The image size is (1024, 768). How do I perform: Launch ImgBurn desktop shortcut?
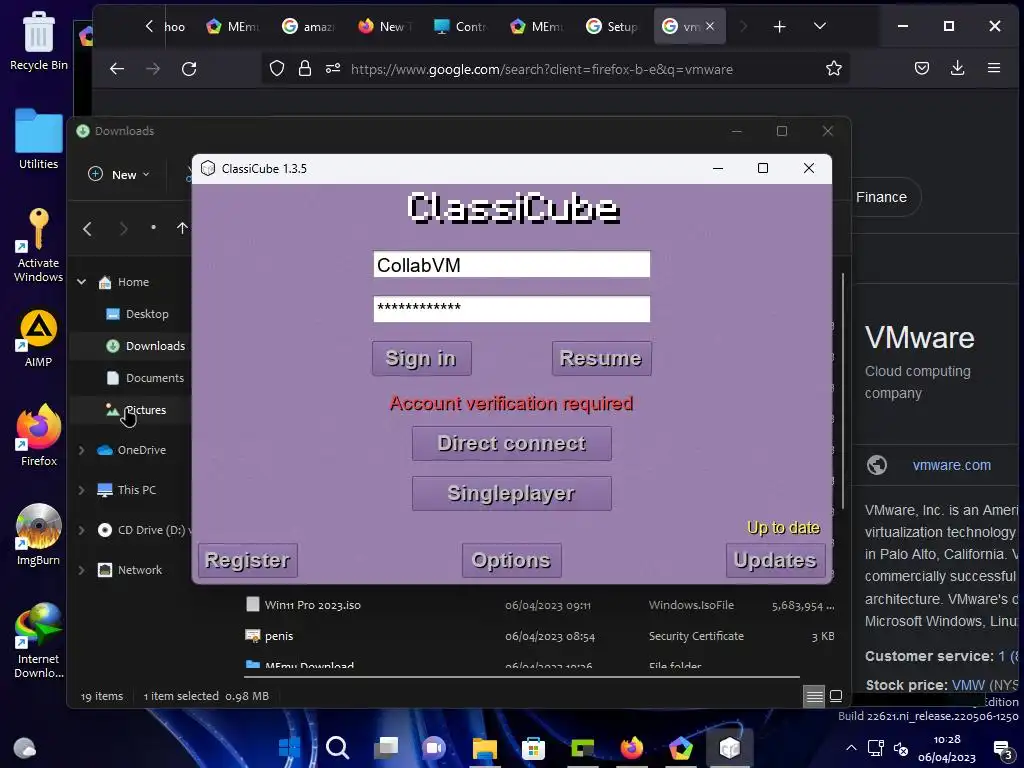pyautogui.click(x=39, y=535)
